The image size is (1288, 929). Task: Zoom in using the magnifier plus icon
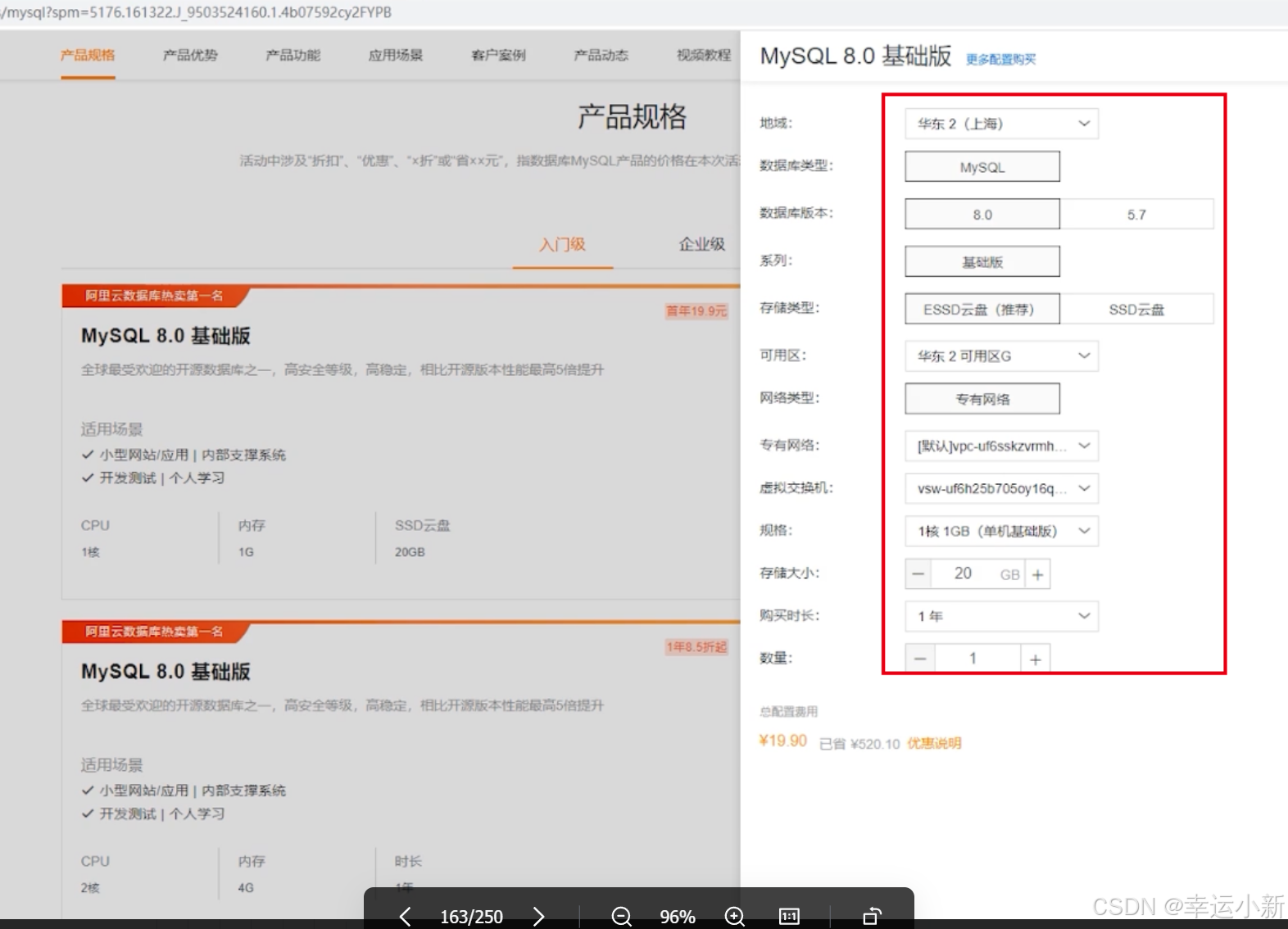[735, 916]
